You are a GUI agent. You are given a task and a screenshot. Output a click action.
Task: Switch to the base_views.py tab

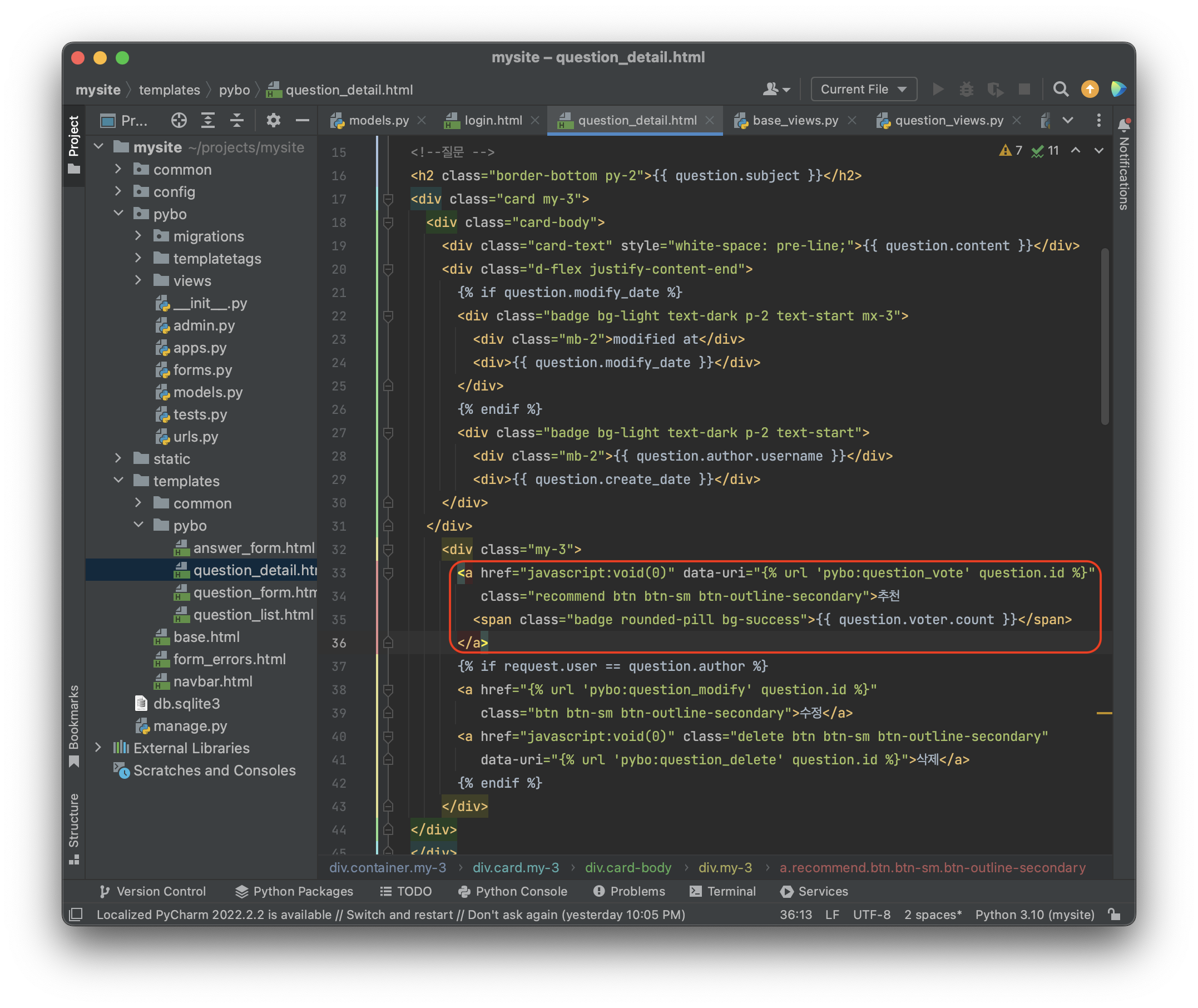(795, 120)
